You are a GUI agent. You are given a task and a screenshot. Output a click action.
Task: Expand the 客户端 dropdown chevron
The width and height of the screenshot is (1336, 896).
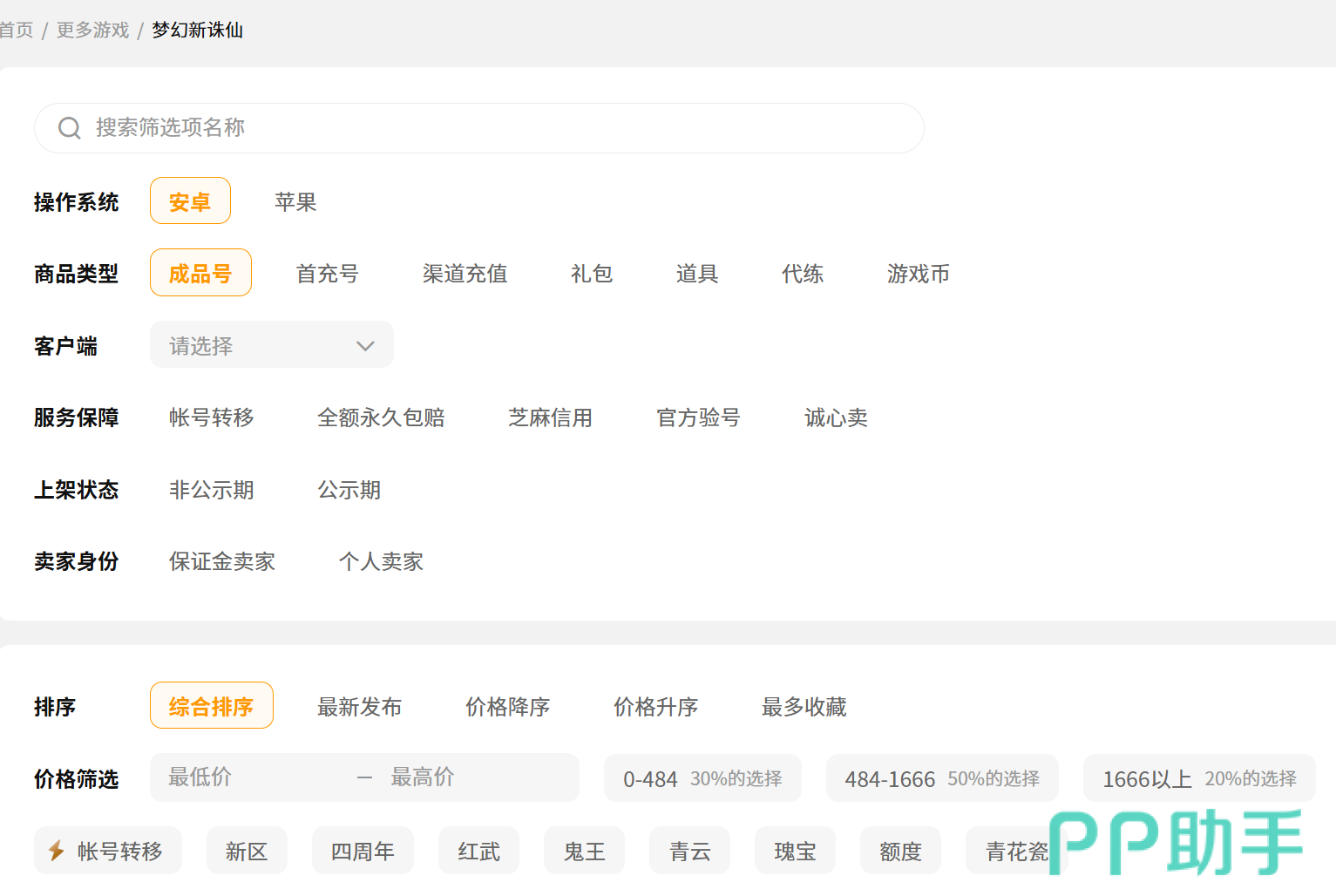365,346
